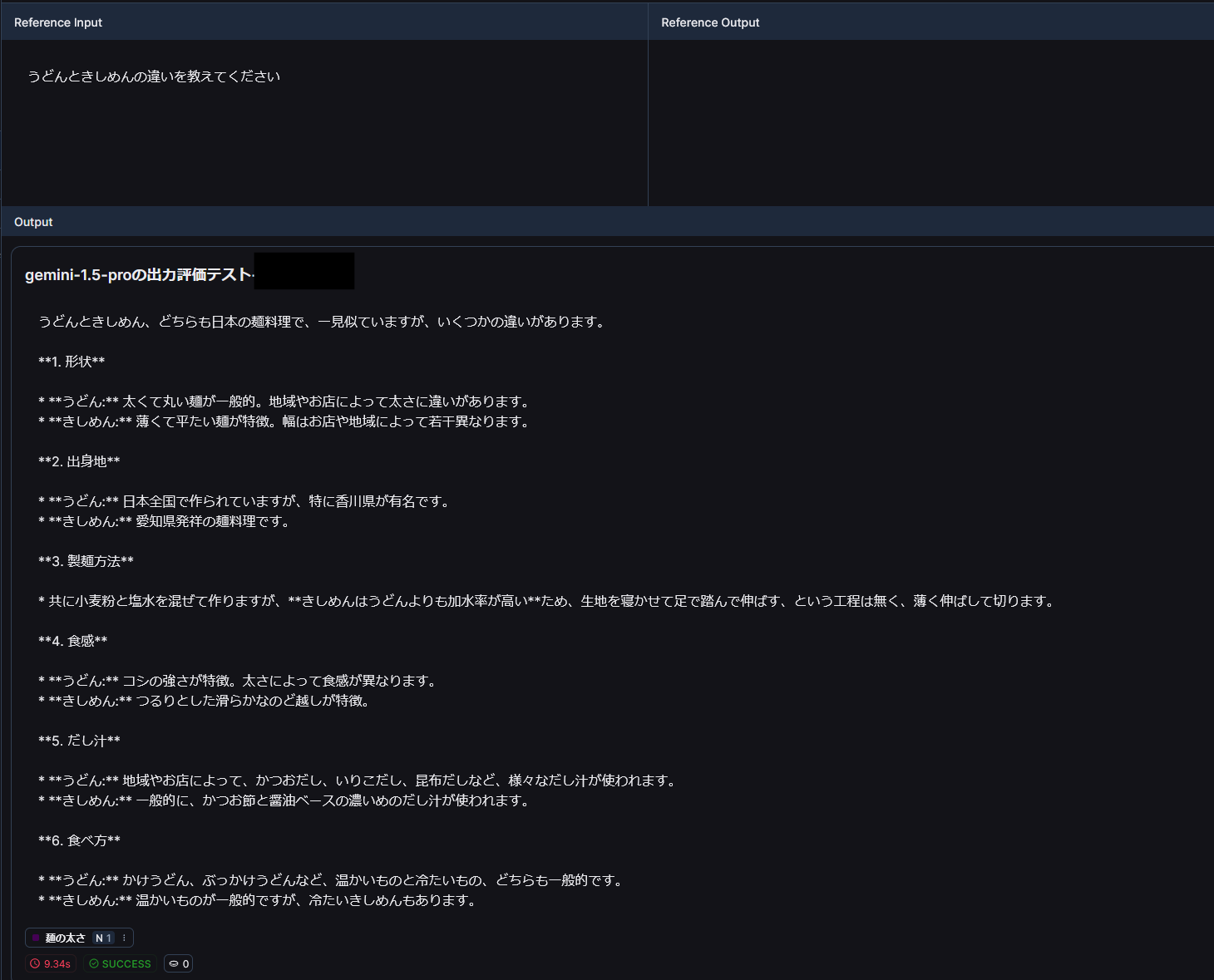
Task: Click the heading **5. だし汁**
Action: [x=79, y=741]
